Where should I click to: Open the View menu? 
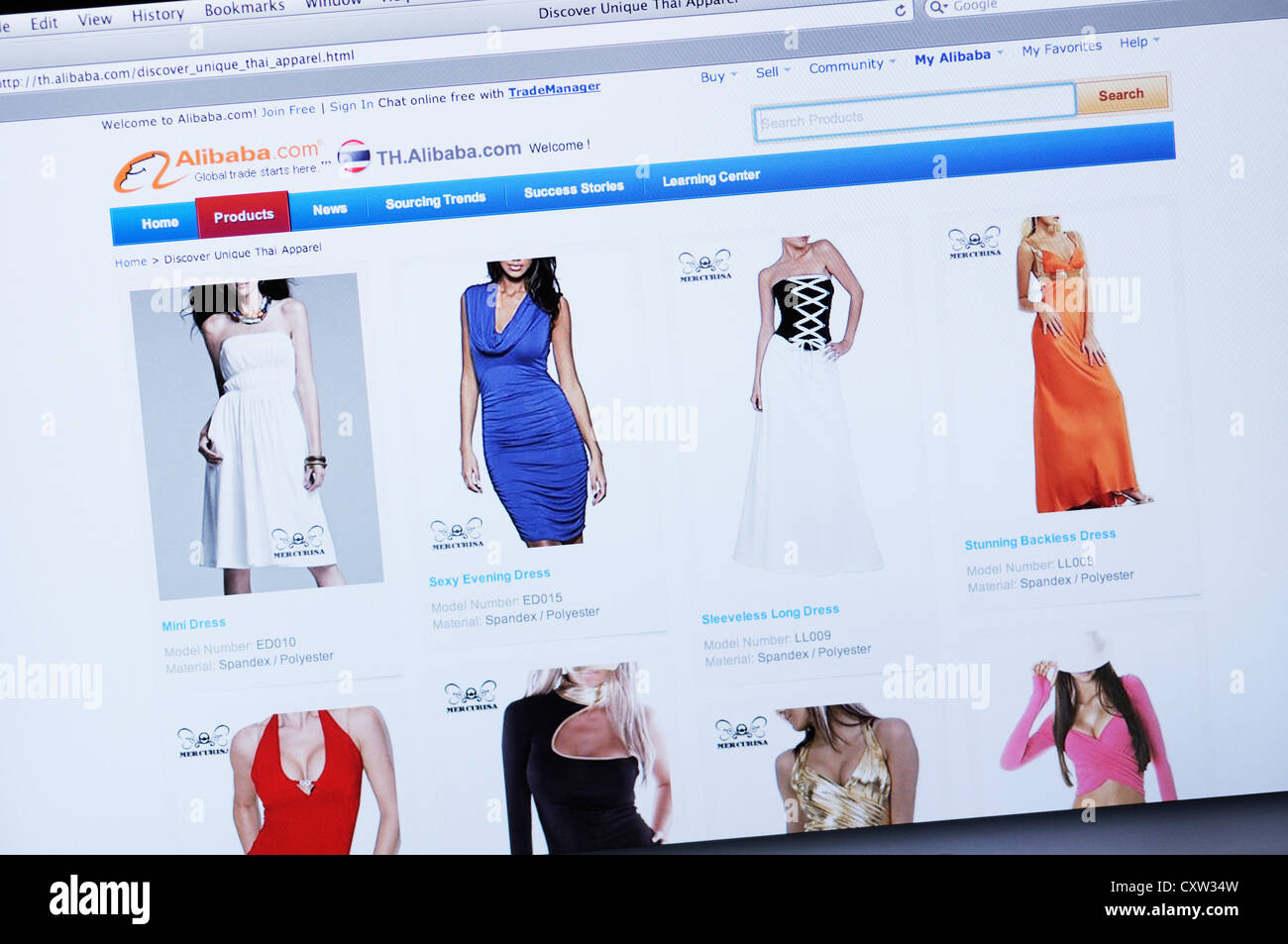tap(94, 19)
